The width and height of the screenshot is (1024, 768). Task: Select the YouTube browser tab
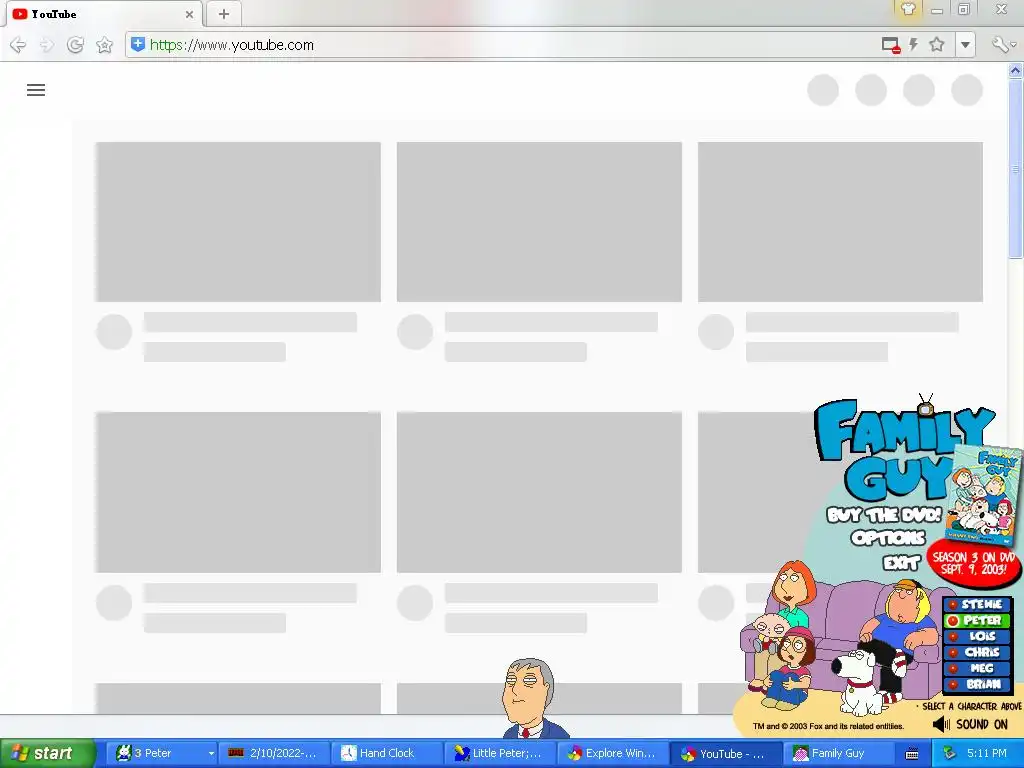[x=104, y=14]
